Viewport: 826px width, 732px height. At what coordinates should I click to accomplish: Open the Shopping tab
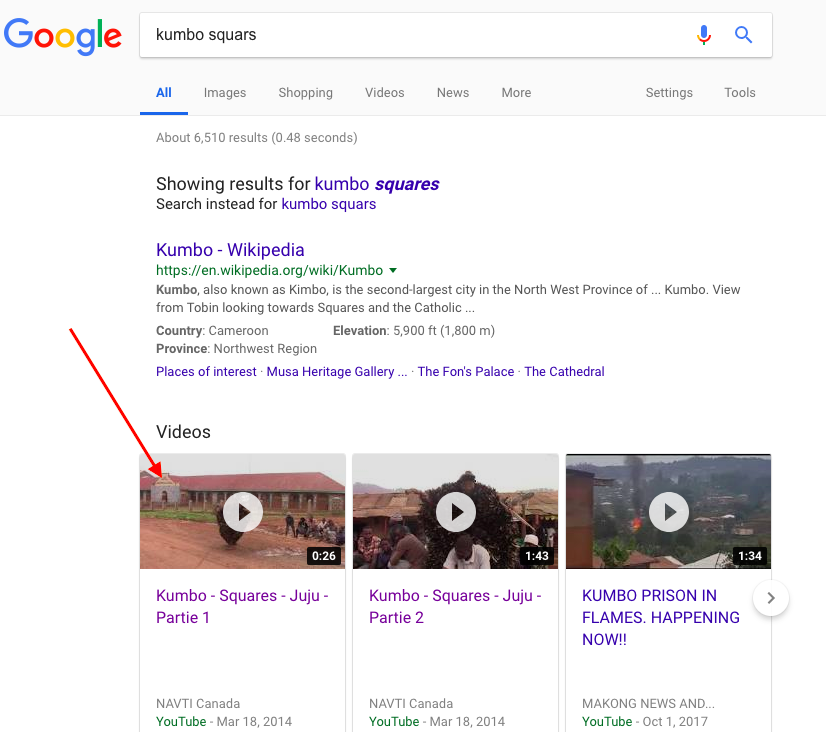point(306,93)
